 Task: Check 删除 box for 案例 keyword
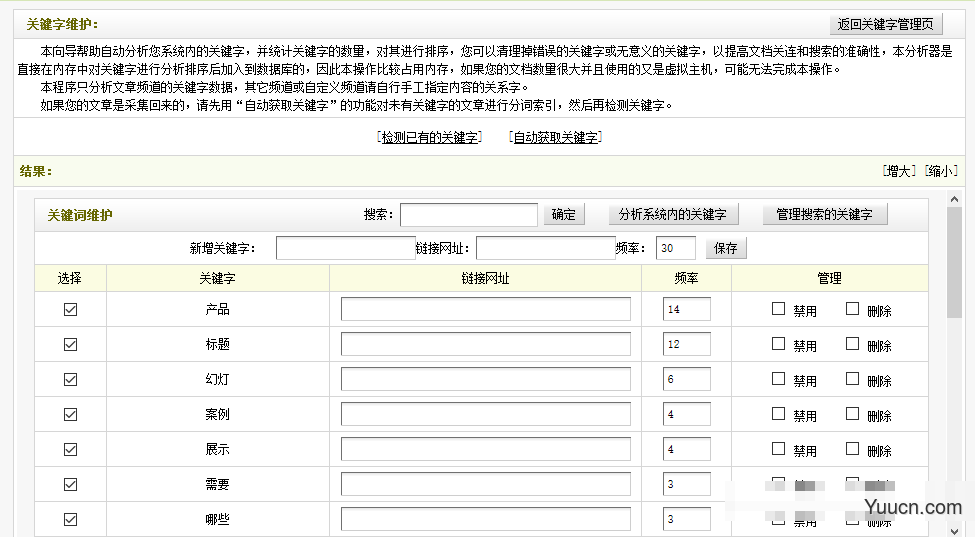tap(852, 414)
